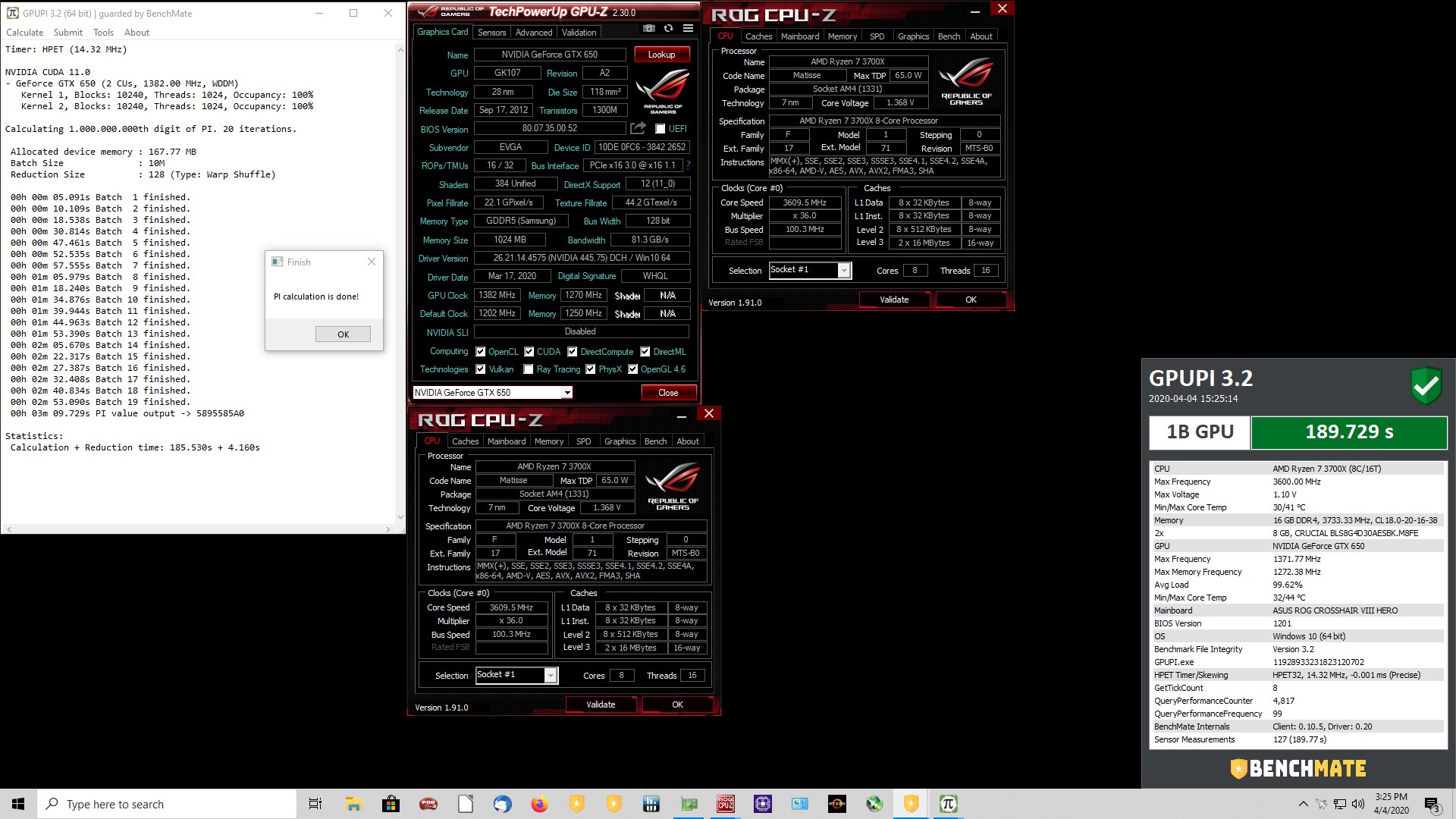Expand Socket #1 dropdown in upper-right CPU-Z
The image size is (1456, 819).
point(844,271)
